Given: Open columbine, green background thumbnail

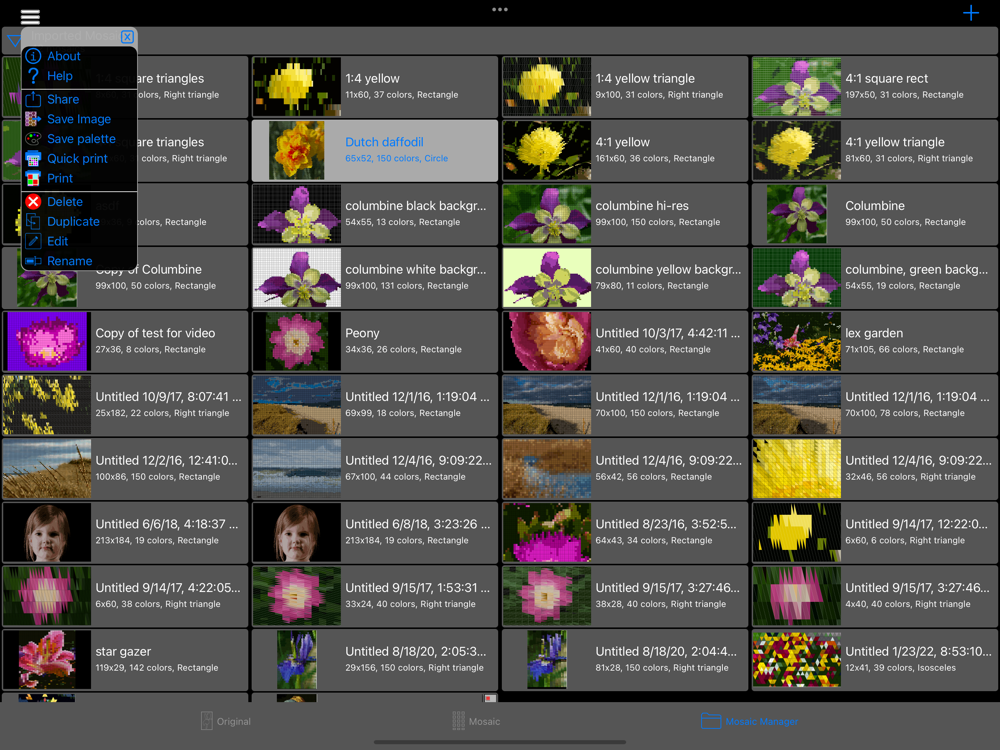Looking at the screenshot, I should tap(797, 278).
